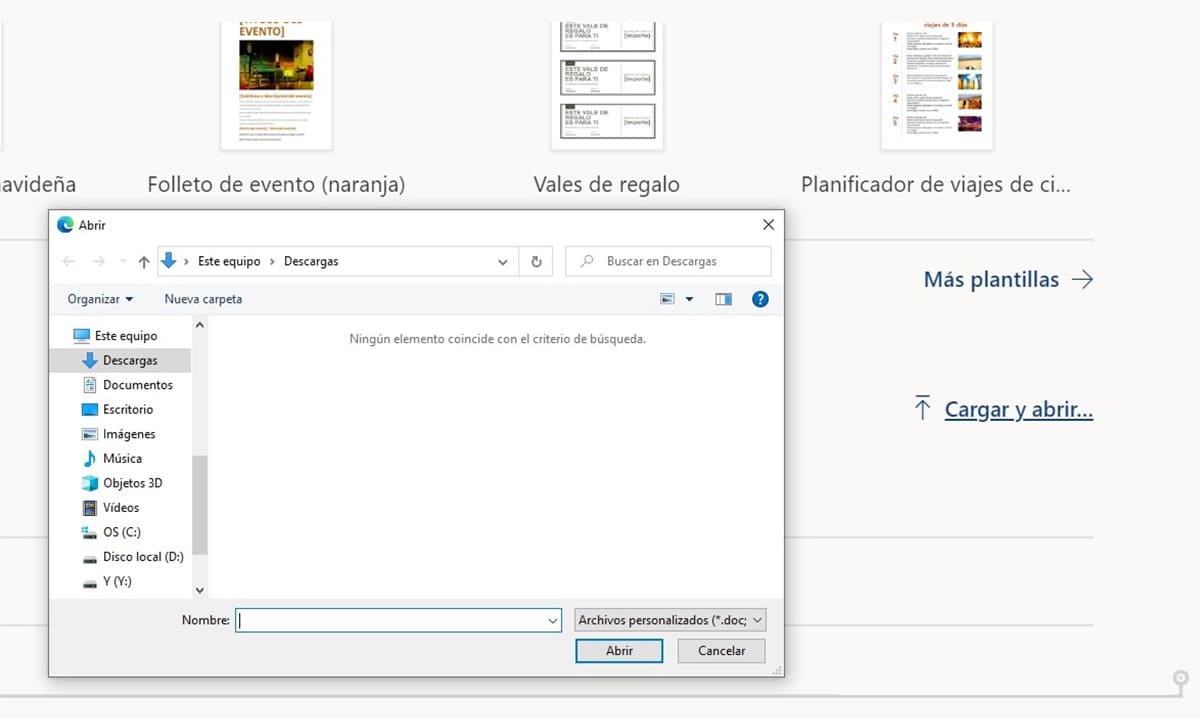Viewport: 1200px width, 720px height.
Task: Open the Organizar menu
Action: point(100,299)
